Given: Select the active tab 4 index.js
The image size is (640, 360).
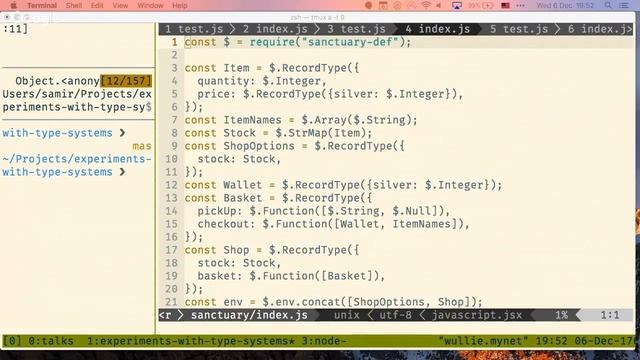Looking at the screenshot, I should [x=438, y=29].
